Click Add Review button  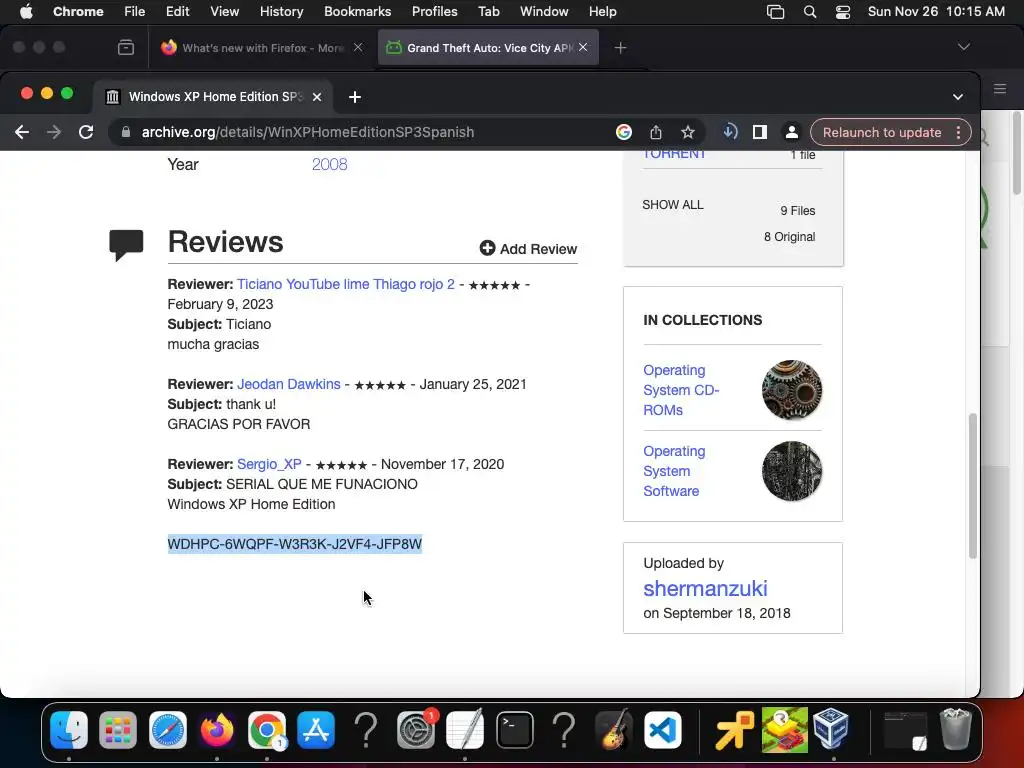pos(528,249)
